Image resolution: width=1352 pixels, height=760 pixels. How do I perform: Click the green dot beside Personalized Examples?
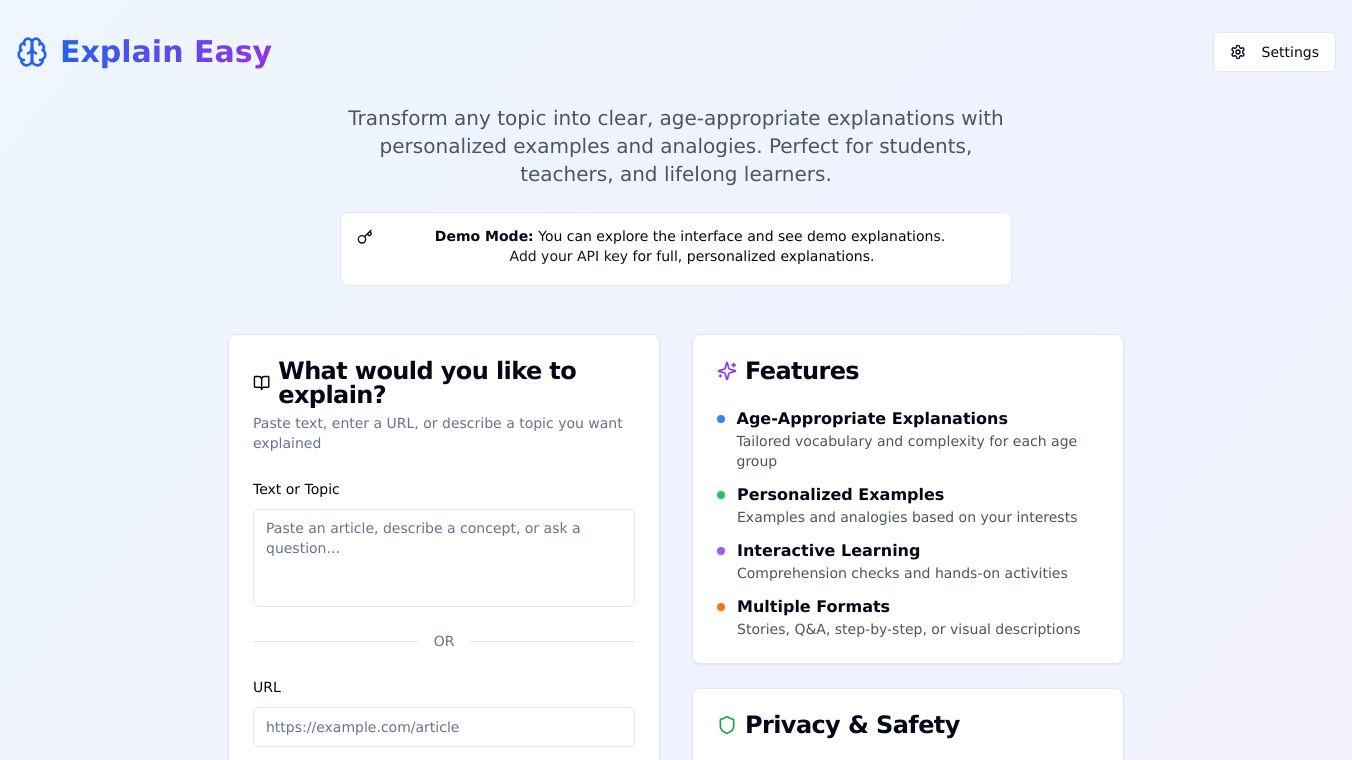click(x=721, y=495)
